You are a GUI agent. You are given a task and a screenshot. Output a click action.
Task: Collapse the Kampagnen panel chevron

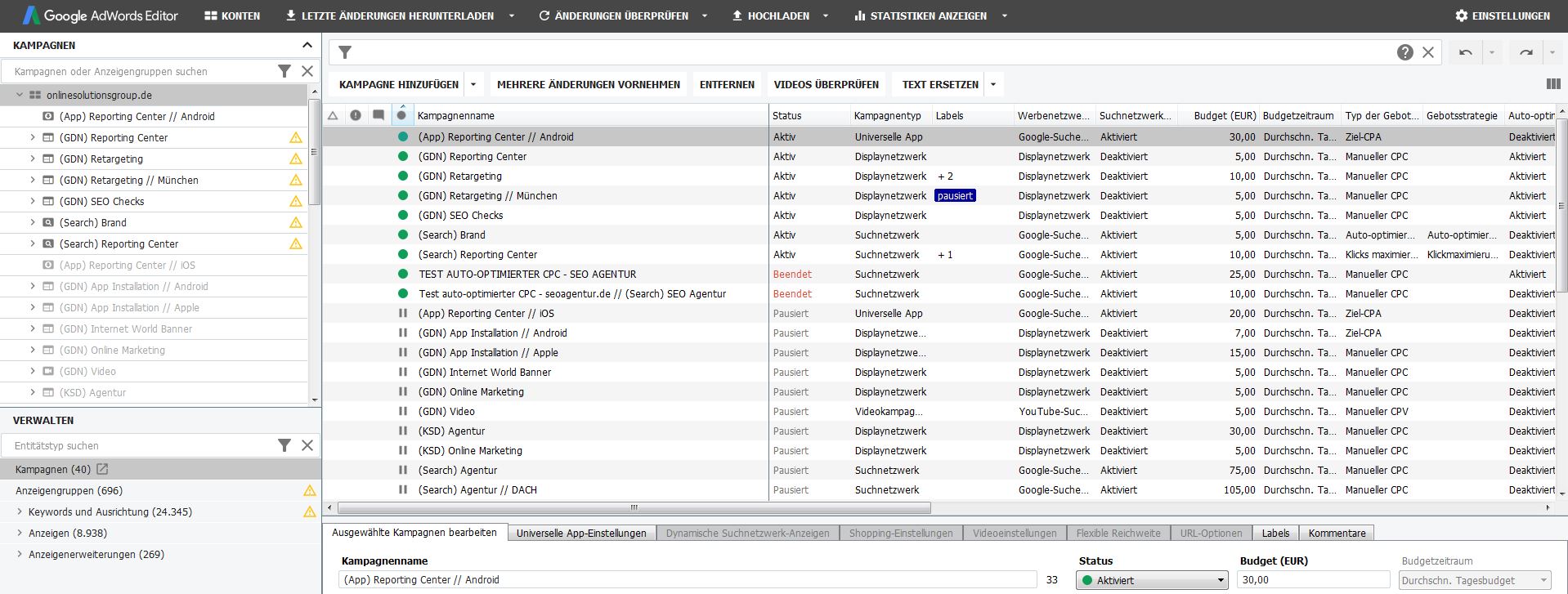click(307, 45)
